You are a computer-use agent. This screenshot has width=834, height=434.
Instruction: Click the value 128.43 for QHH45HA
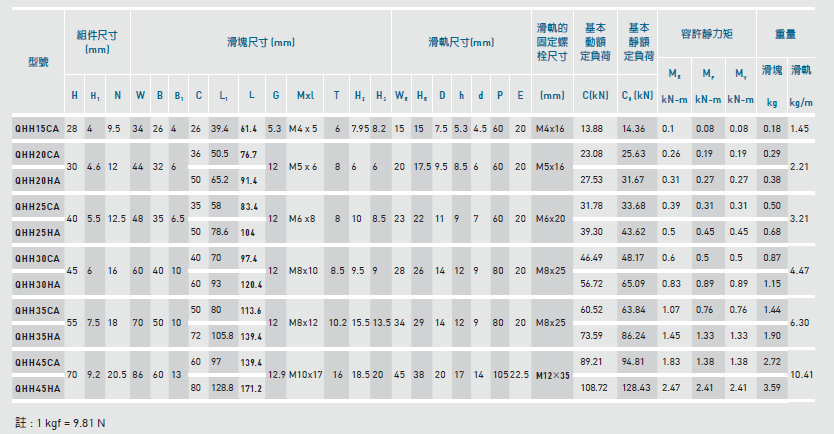click(x=636, y=388)
